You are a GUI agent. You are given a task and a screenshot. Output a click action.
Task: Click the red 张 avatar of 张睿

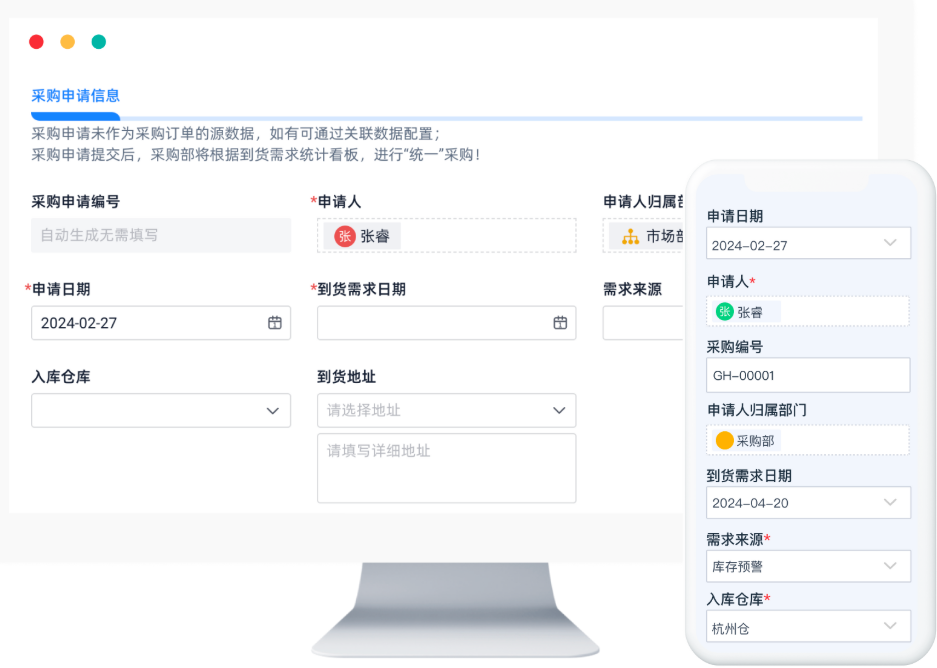coord(345,236)
